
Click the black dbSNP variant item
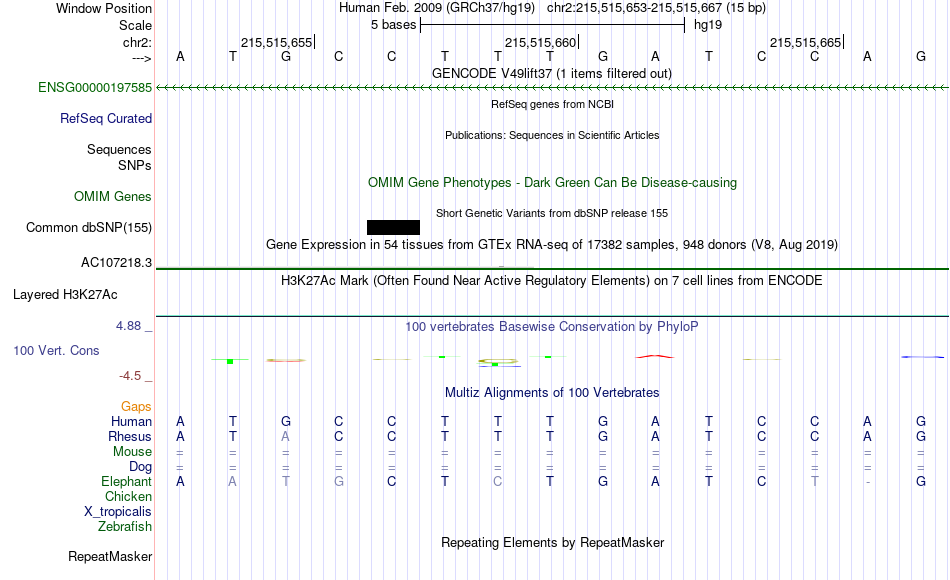point(393,227)
